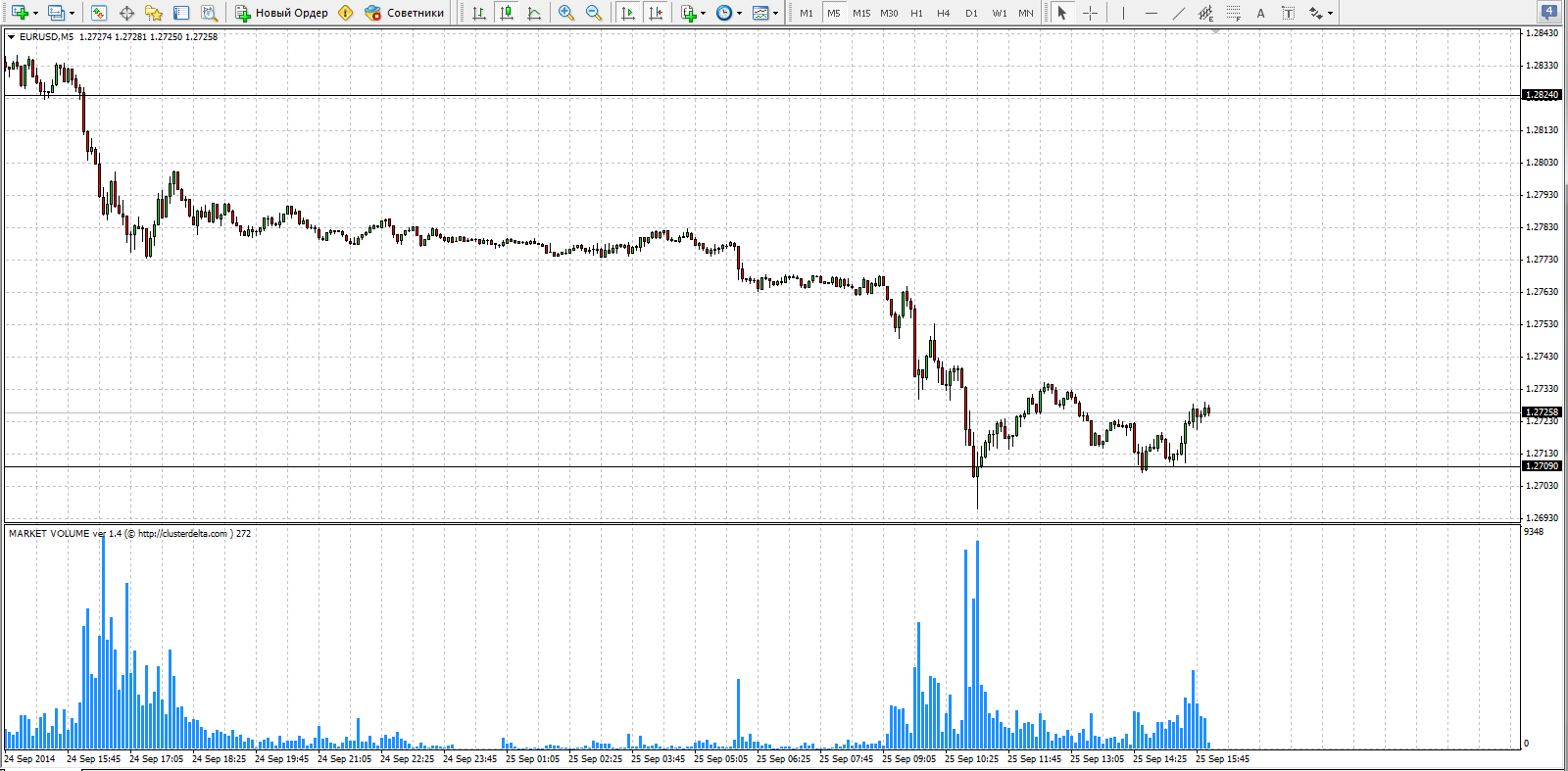Switch timeframe to MN
The image size is (1568, 771).
tap(1026, 13)
